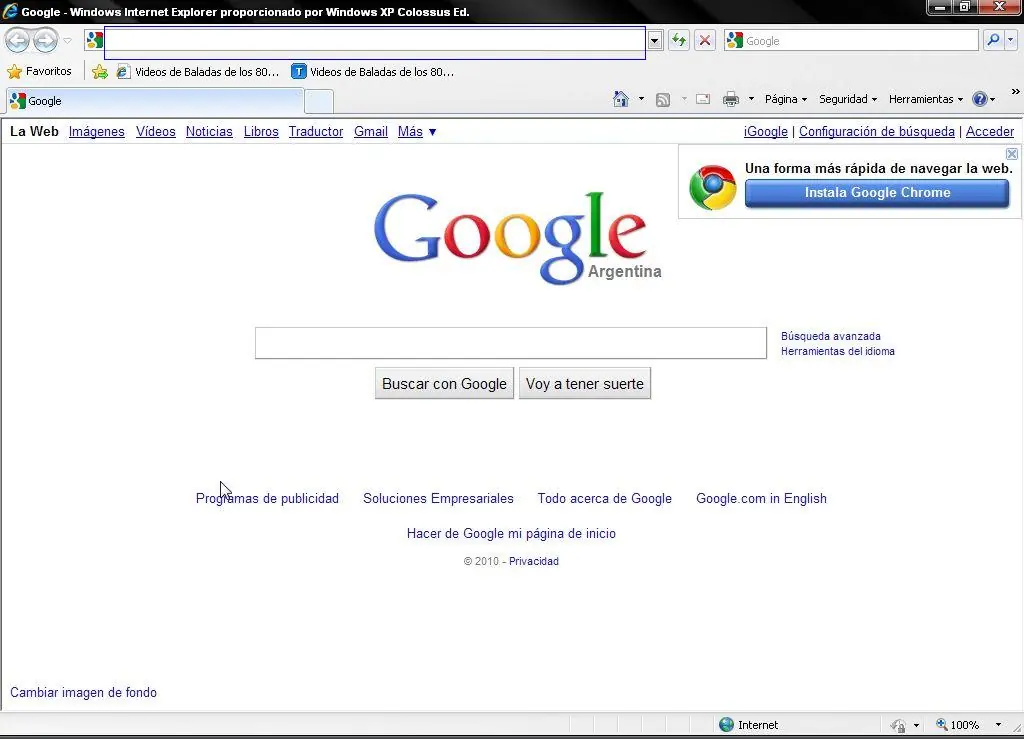The width and height of the screenshot is (1024, 739).
Task: Open the Favoritos panel
Action: 39,71
